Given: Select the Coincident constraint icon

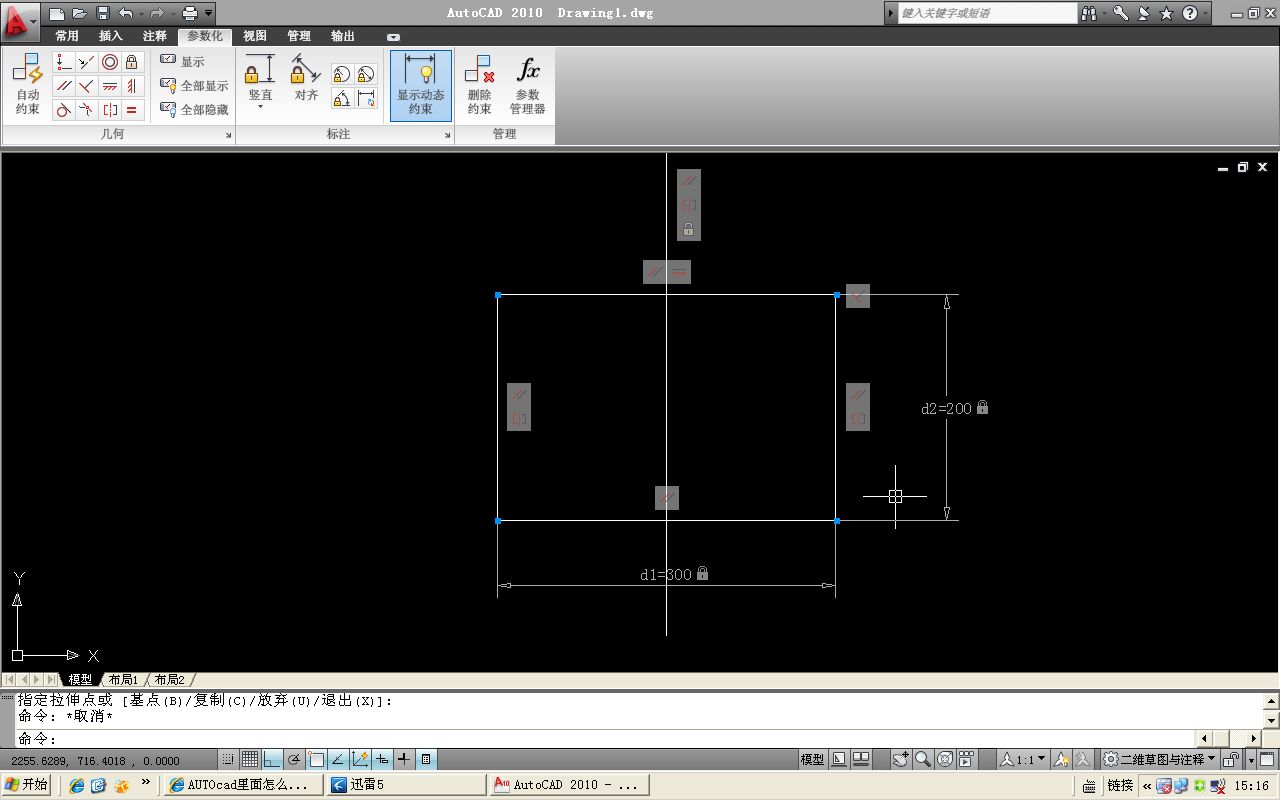Looking at the screenshot, I should (63, 62).
